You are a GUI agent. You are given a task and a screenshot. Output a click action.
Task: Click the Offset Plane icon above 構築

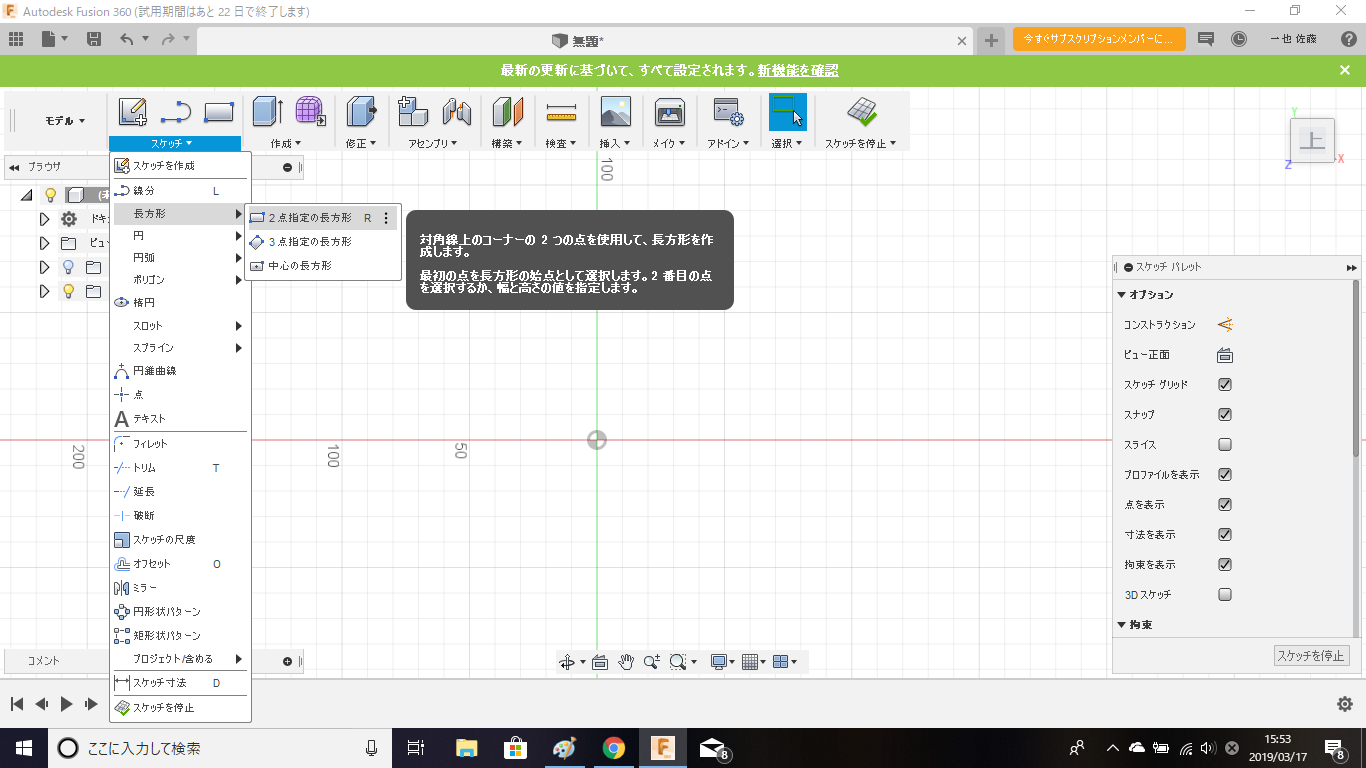pos(508,112)
